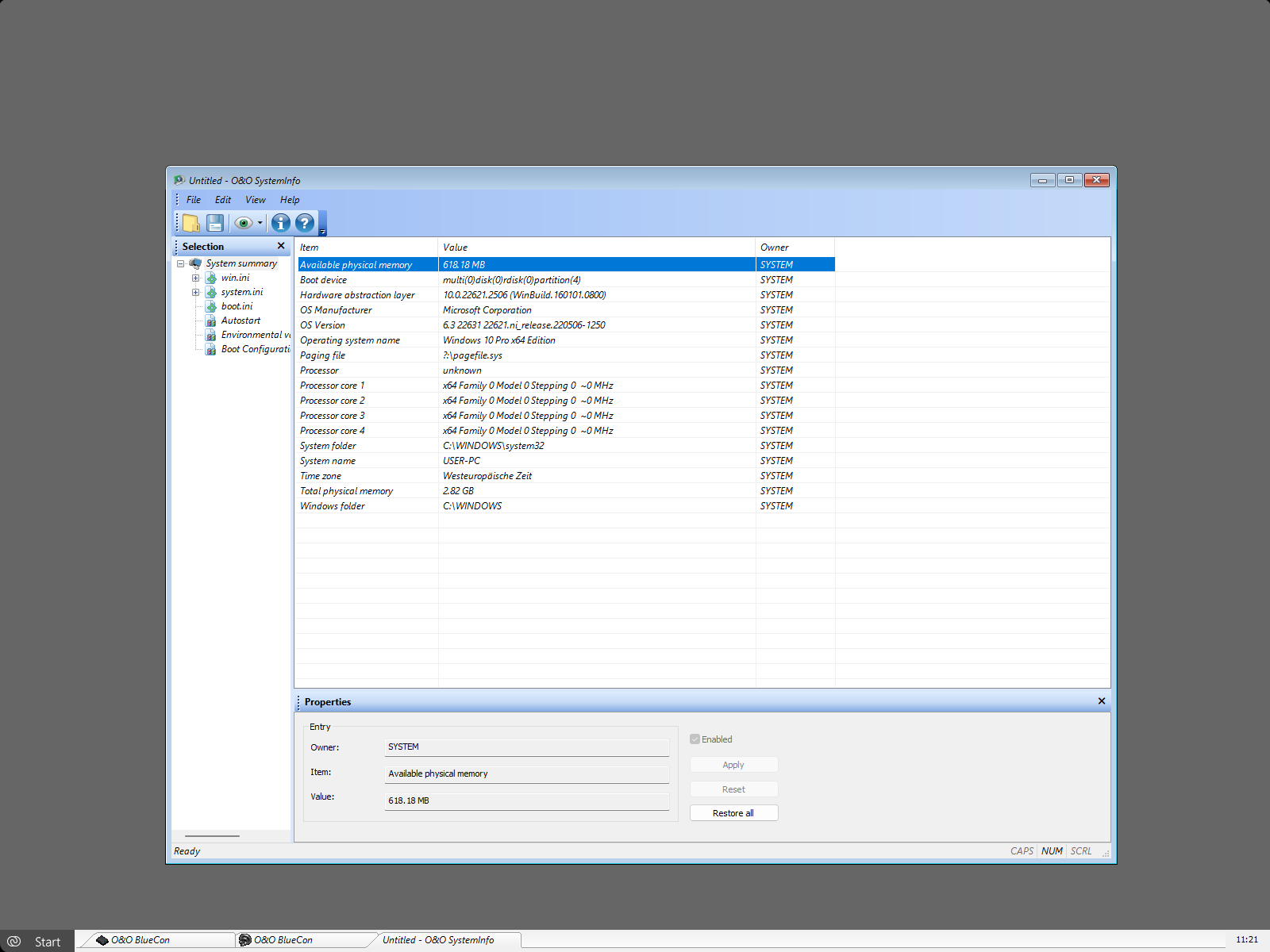Select the Time zone row
The width and height of the screenshot is (1270, 952).
tap(566, 476)
